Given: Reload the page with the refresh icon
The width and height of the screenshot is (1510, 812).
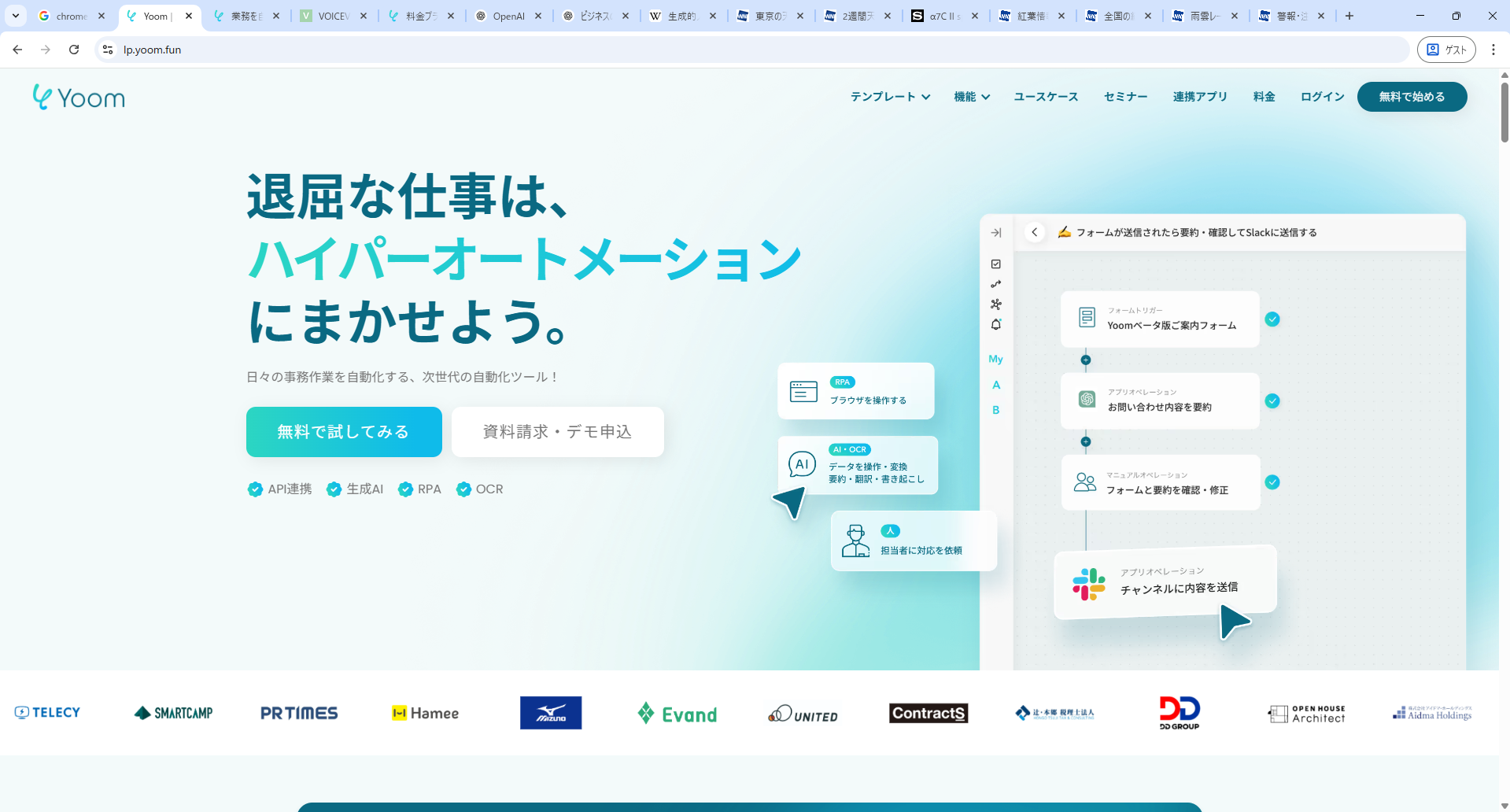Looking at the screenshot, I should (x=74, y=50).
